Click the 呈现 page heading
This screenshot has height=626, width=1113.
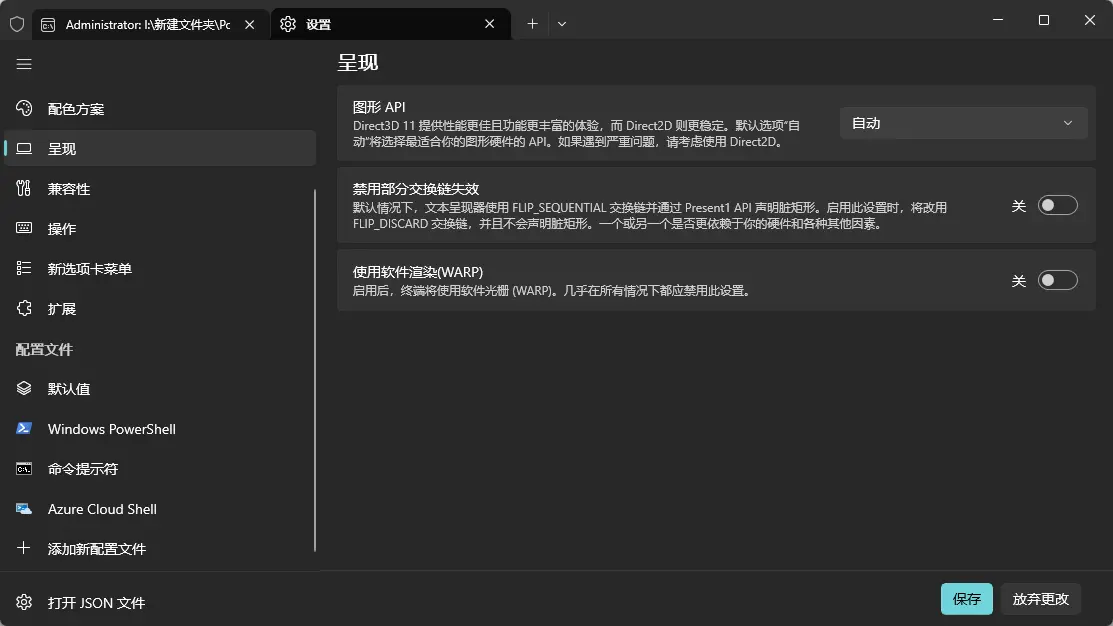pyautogui.click(x=358, y=62)
